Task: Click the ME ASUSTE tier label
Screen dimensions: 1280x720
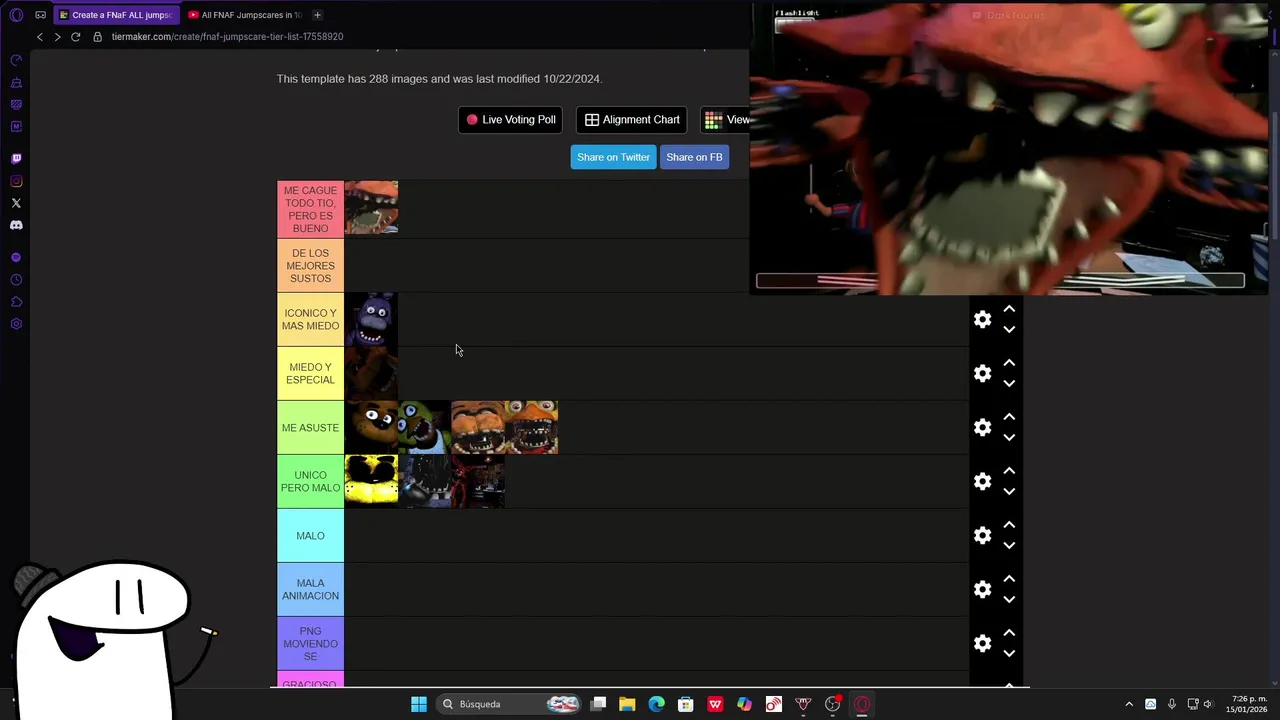Action: (x=310, y=427)
